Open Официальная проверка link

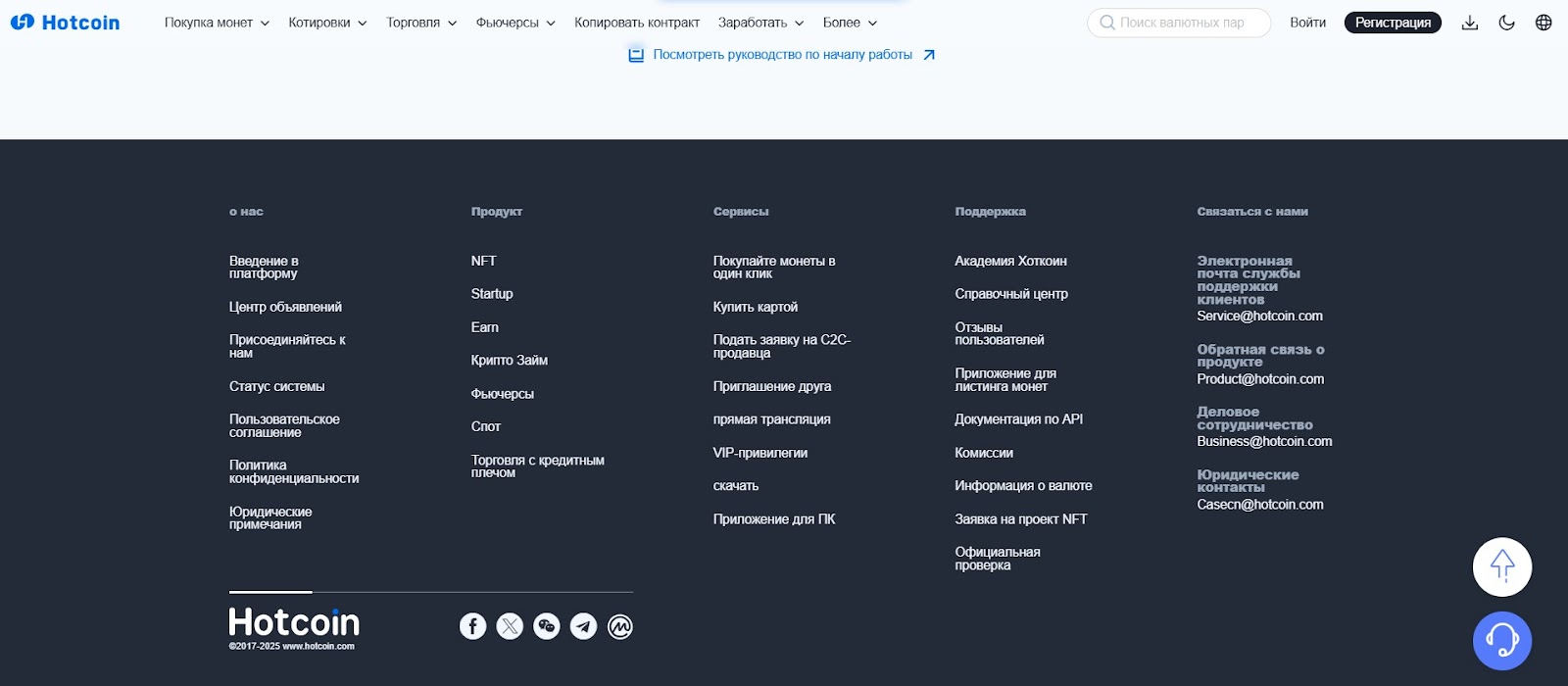[x=998, y=559]
